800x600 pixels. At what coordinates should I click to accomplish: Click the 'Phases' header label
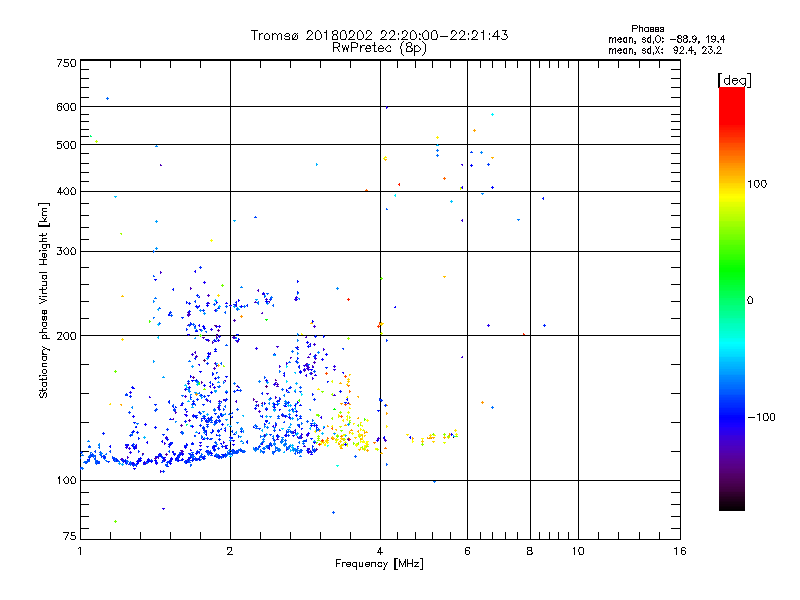[647, 29]
